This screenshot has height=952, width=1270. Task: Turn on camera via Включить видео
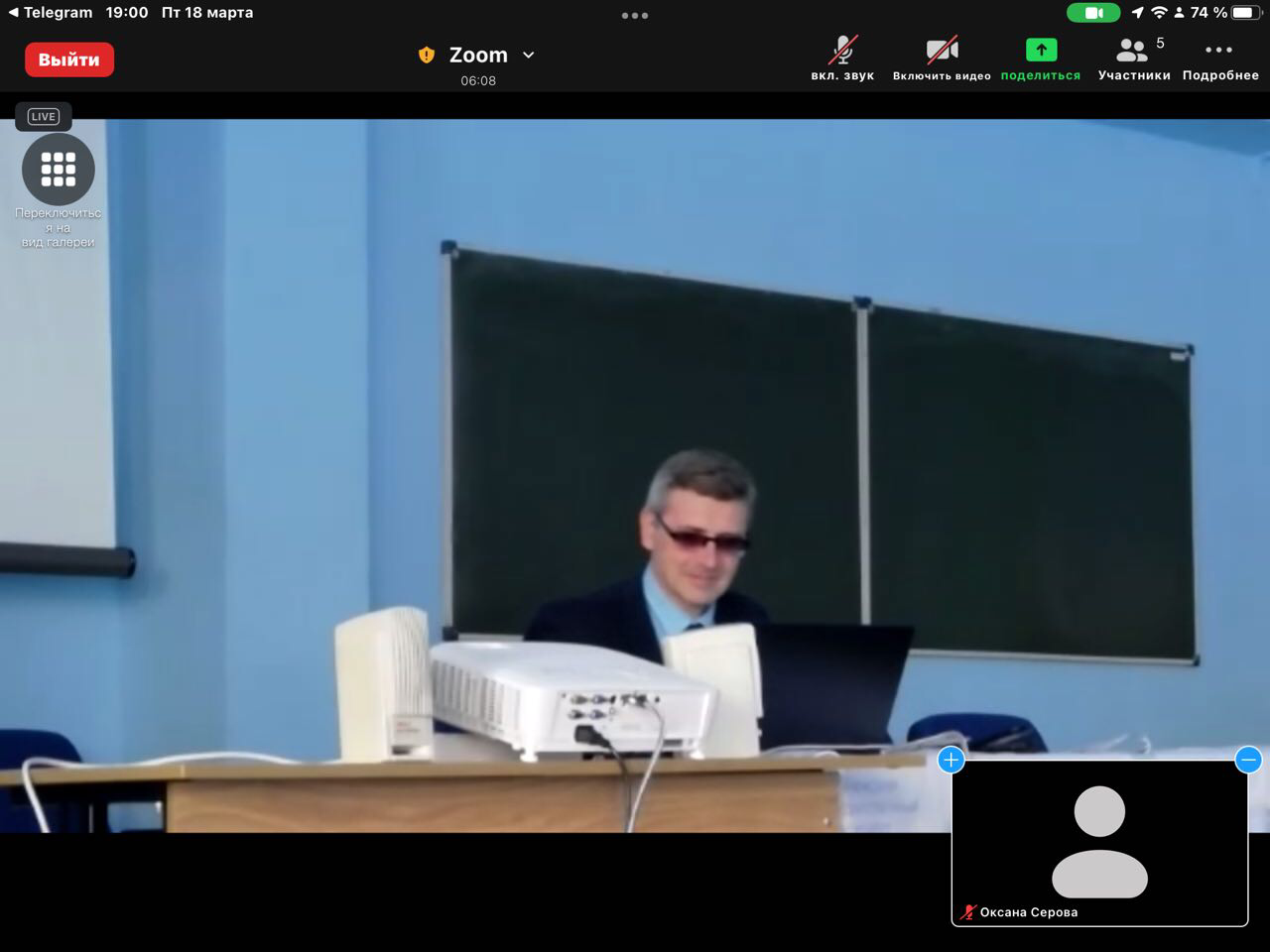[x=942, y=52]
